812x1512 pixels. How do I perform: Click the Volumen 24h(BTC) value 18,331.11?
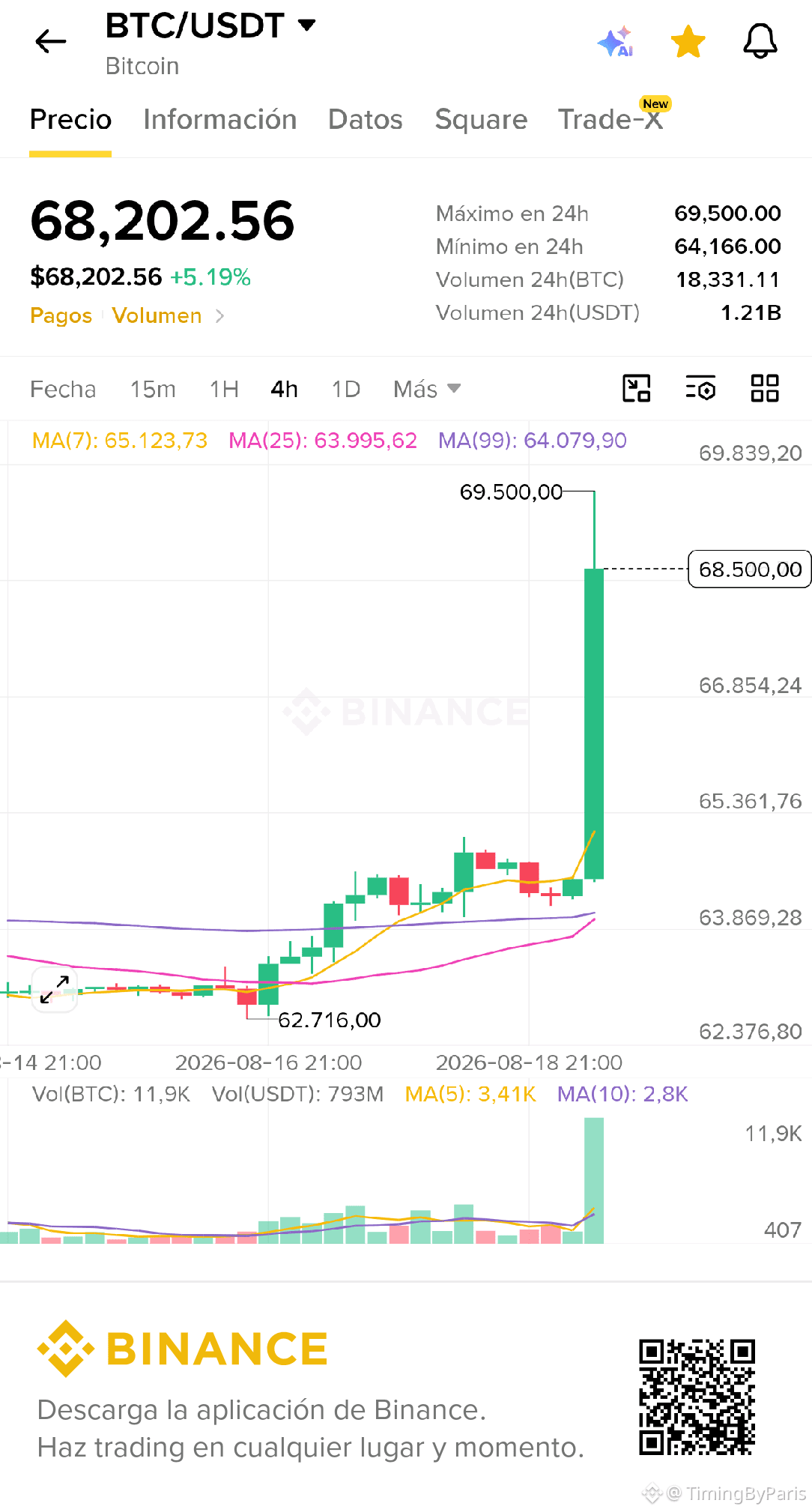click(x=727, y=279)
